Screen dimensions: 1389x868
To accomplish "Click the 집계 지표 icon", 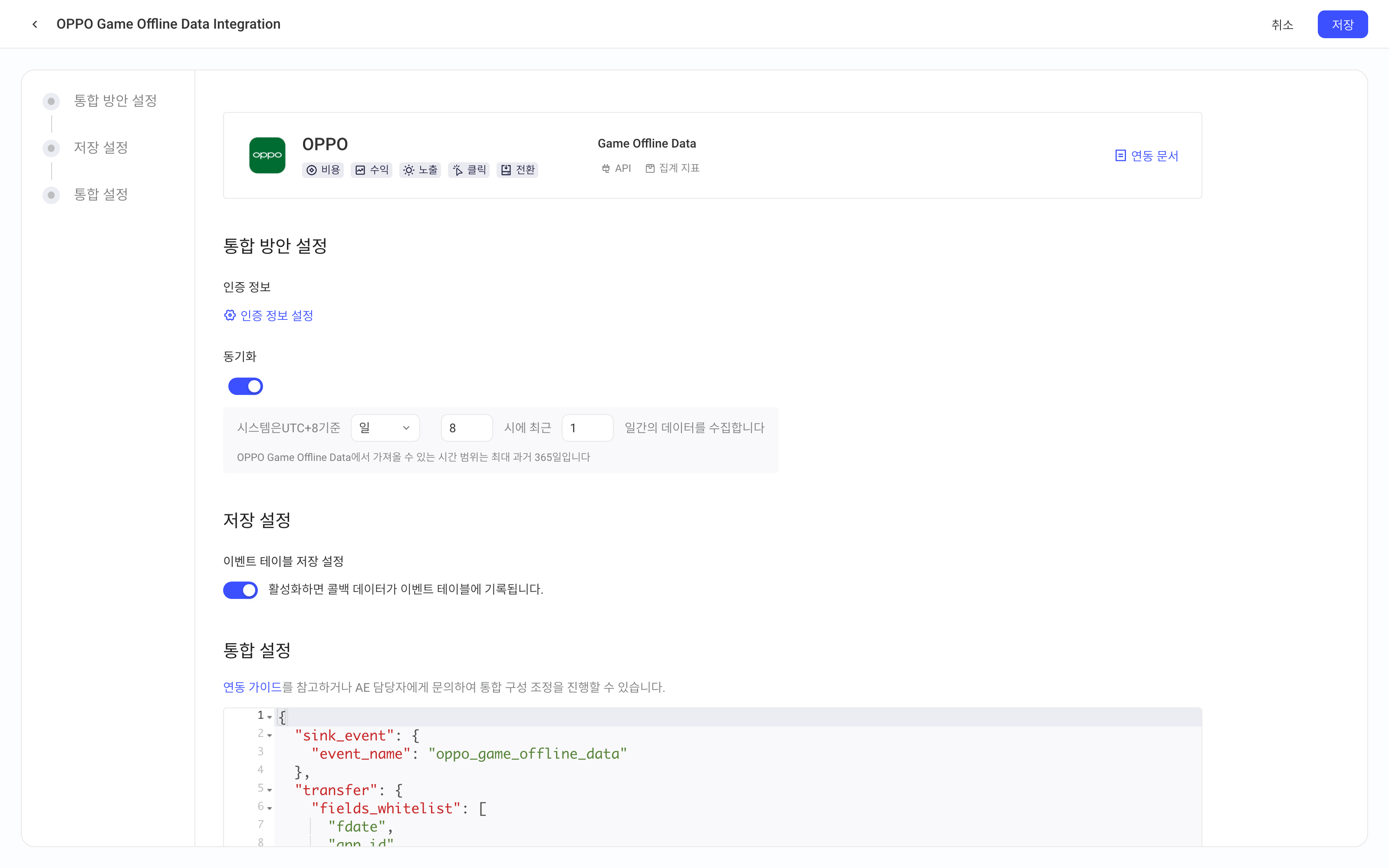I will 650,168.
